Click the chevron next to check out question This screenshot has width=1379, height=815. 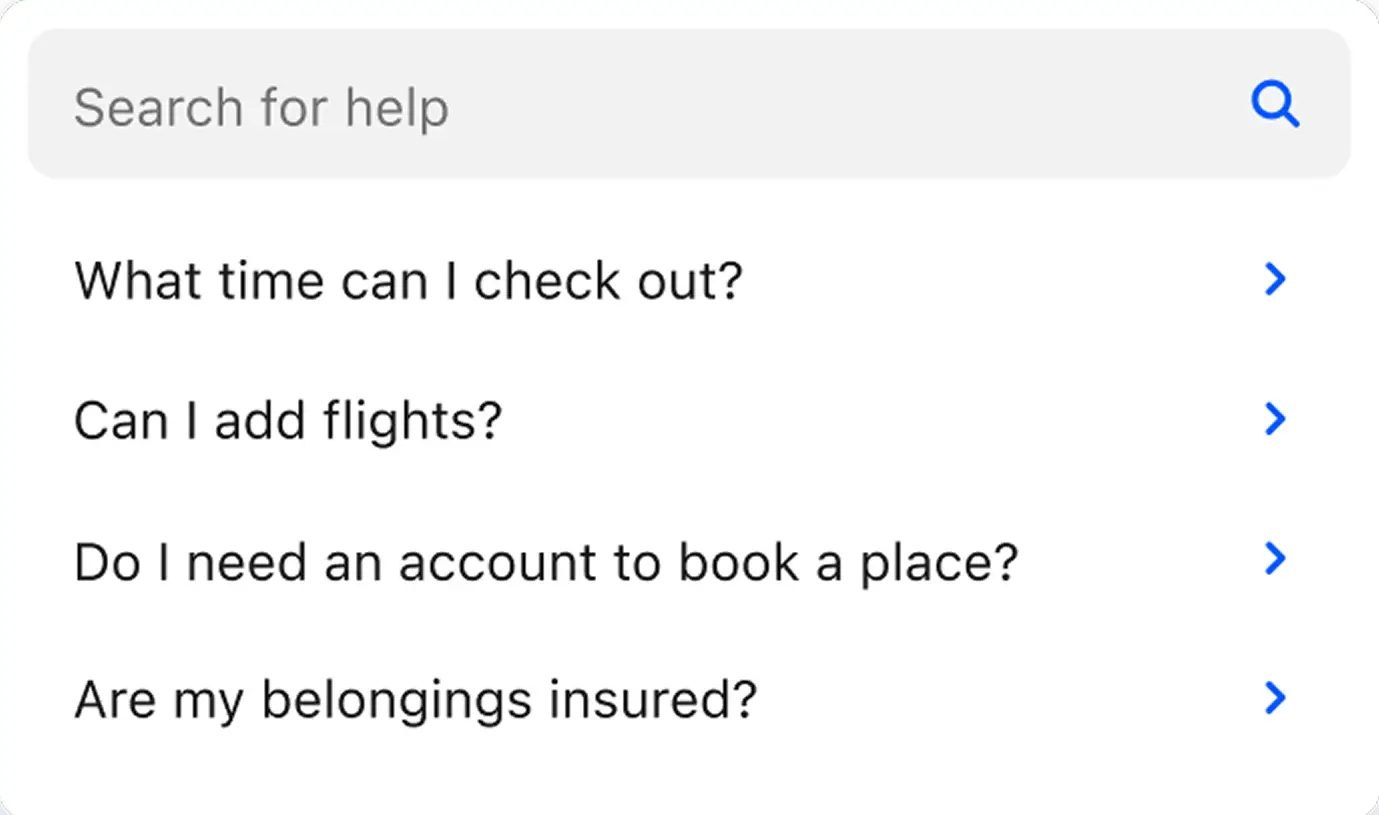click(1275, 280)
